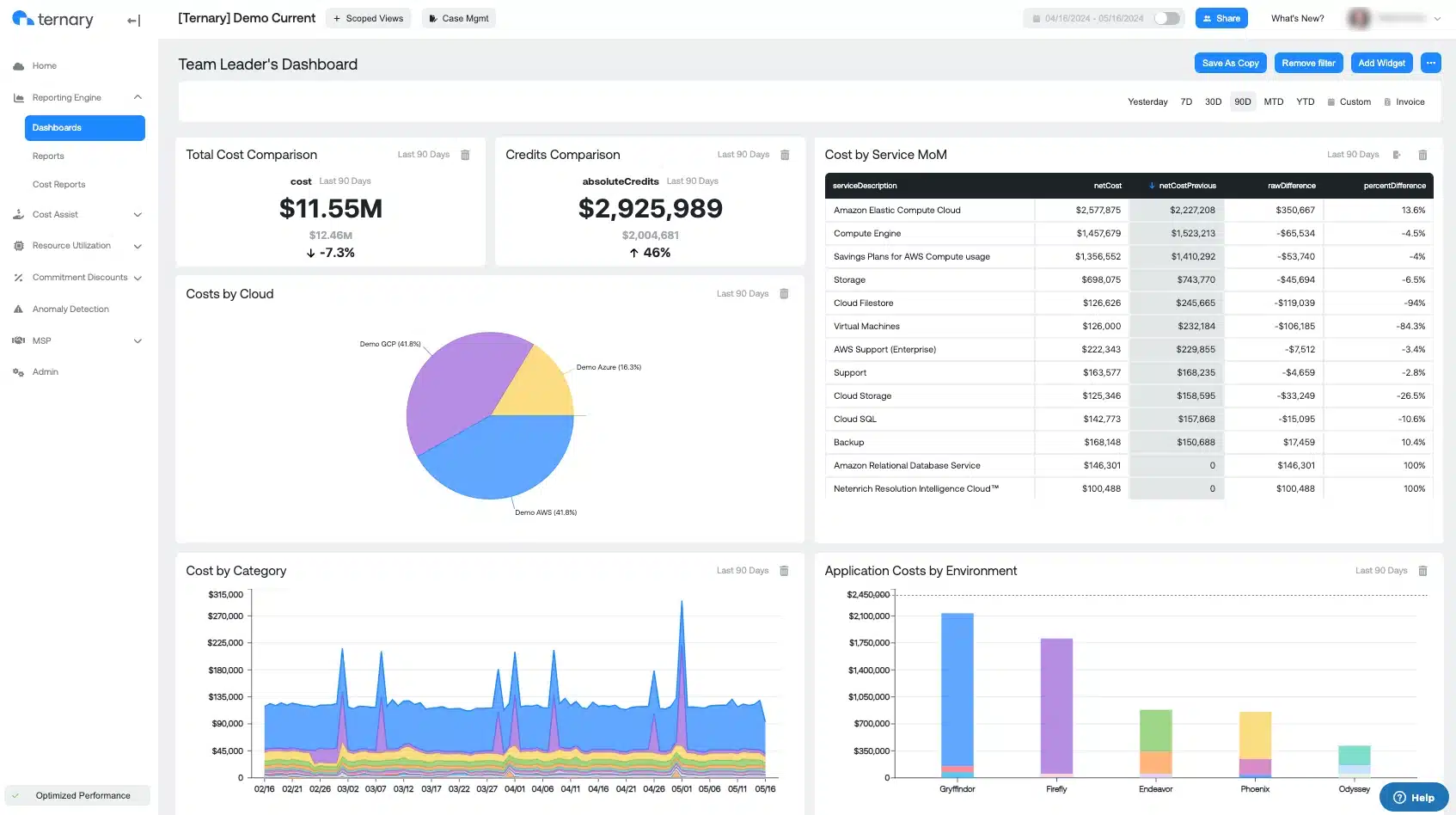The height and width of the screenshot is (815, 1456).
Task: Open What's New
Action: [1297, 18]
